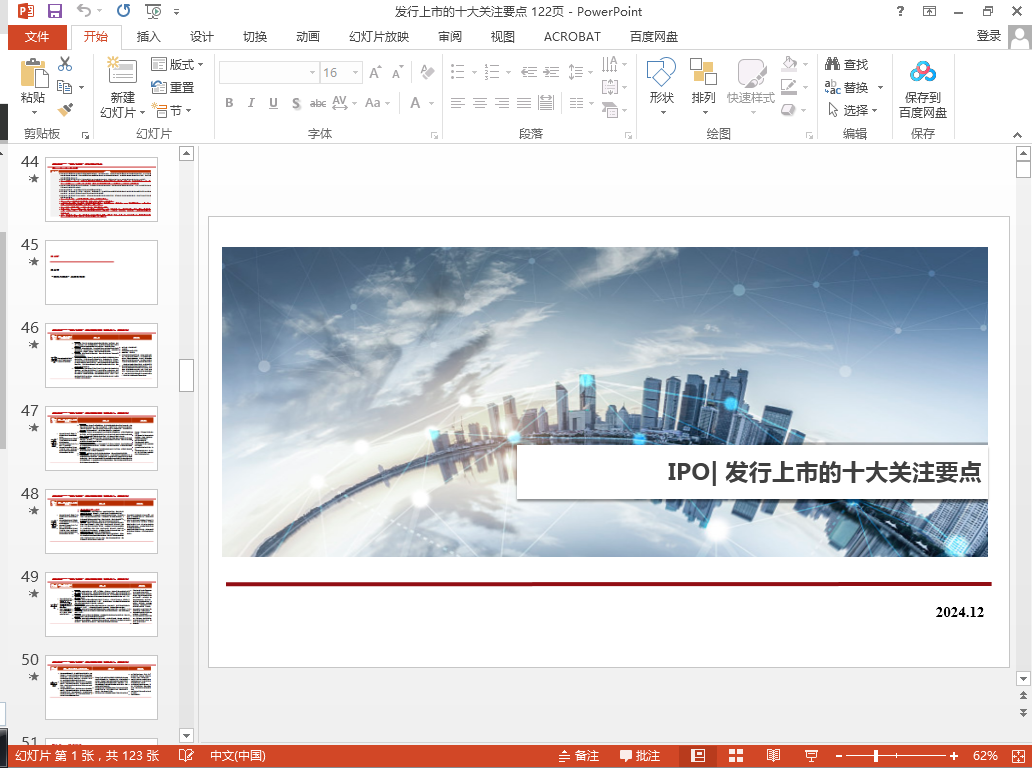Viewport: 1032px width, 768px height.
Task: Fit slide to current window icon
Action: [x=1018, y=755]
